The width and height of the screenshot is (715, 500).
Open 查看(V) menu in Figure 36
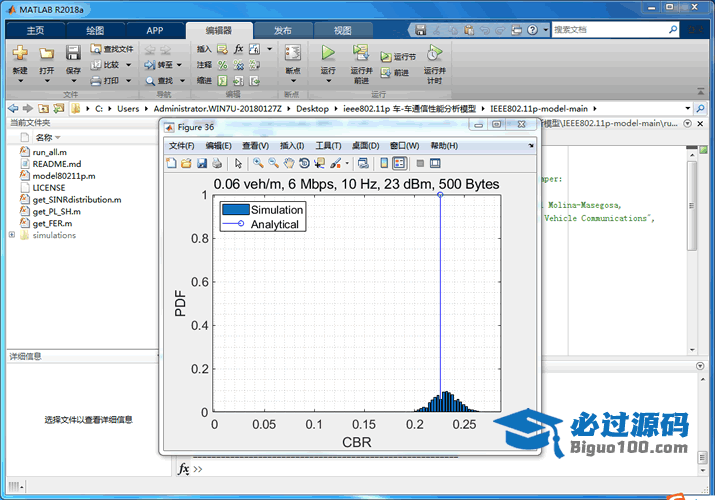(255, 146)
